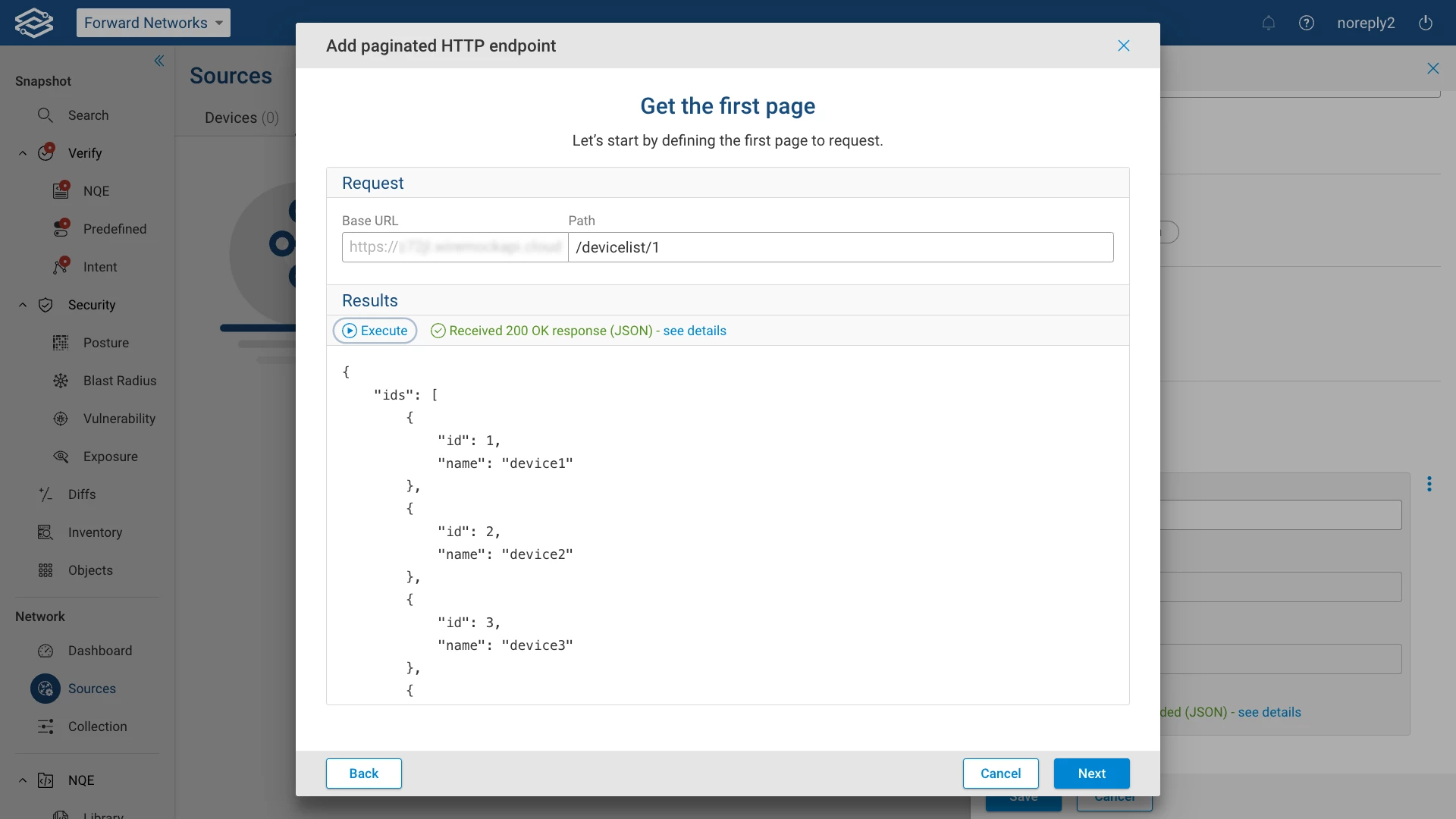Screen dimensions: 1456x819
Task: Click the Next button
Action: pyautogui.click(x=1091, y=773)
